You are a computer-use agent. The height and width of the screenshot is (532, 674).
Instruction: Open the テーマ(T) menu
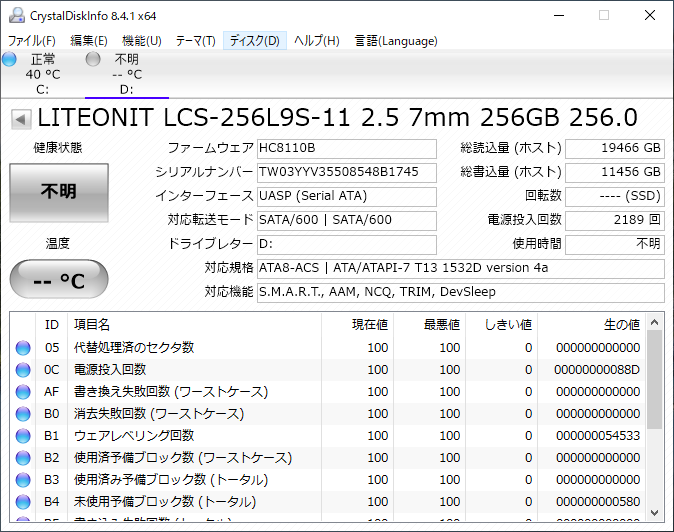[x=195, y=41]
